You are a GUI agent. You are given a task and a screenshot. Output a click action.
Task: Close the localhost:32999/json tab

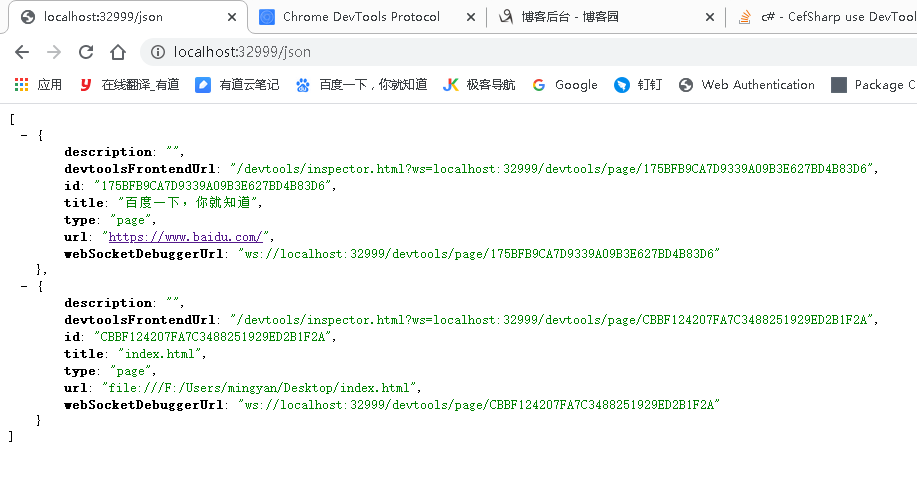(x=232, y=17)
